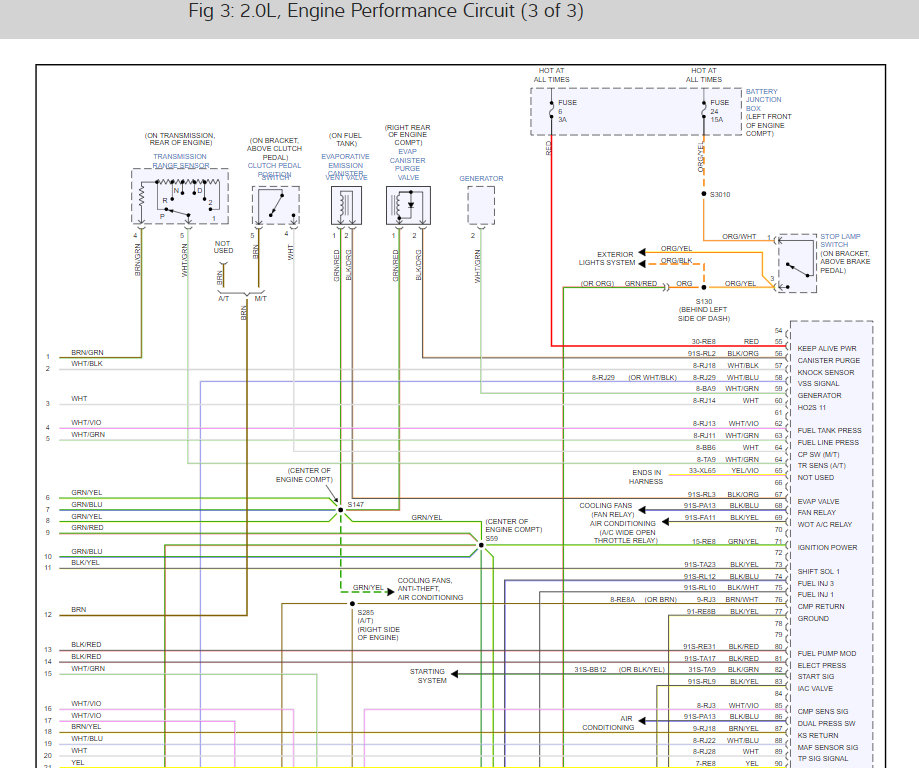The height and width of the screenshot is (780, 919).
Task: Click the Transmission Range Sensor schematic symbol
Action: (x=180, y=196)
